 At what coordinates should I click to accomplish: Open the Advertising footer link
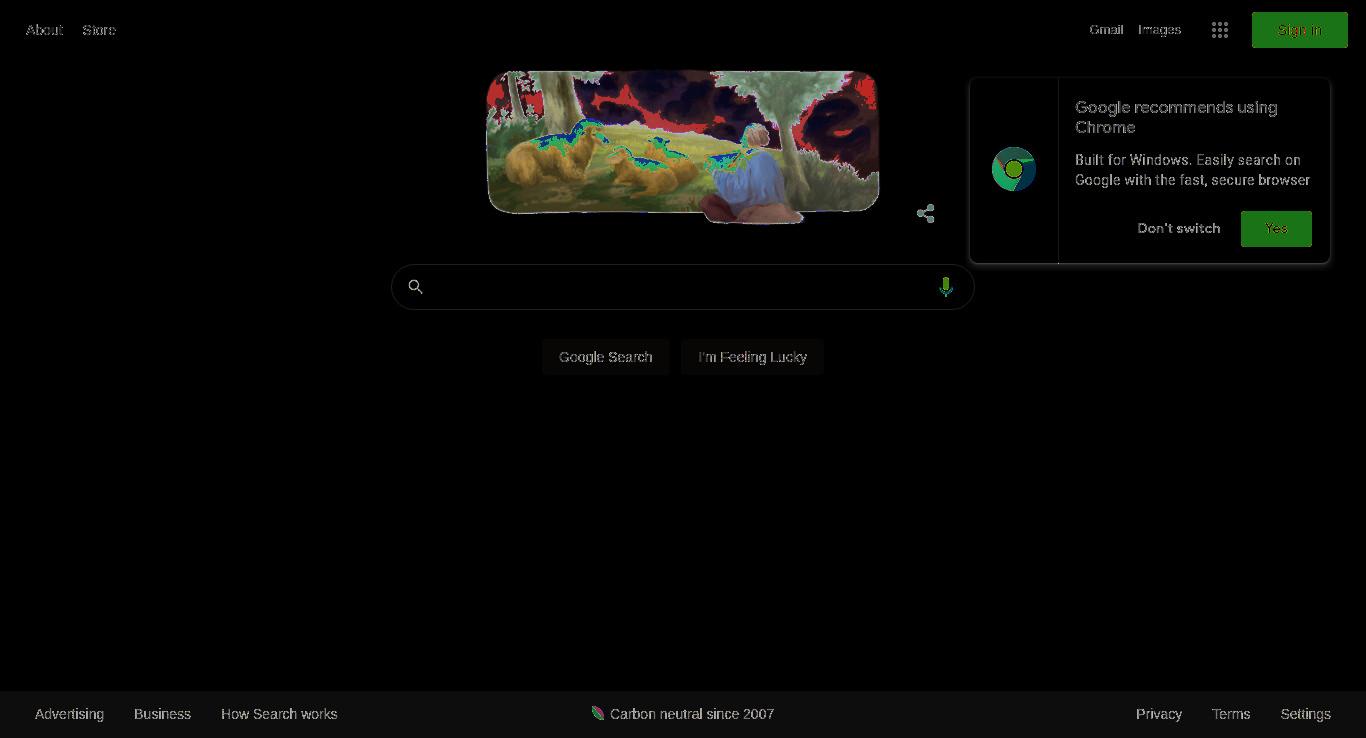(x=69, y=714)
